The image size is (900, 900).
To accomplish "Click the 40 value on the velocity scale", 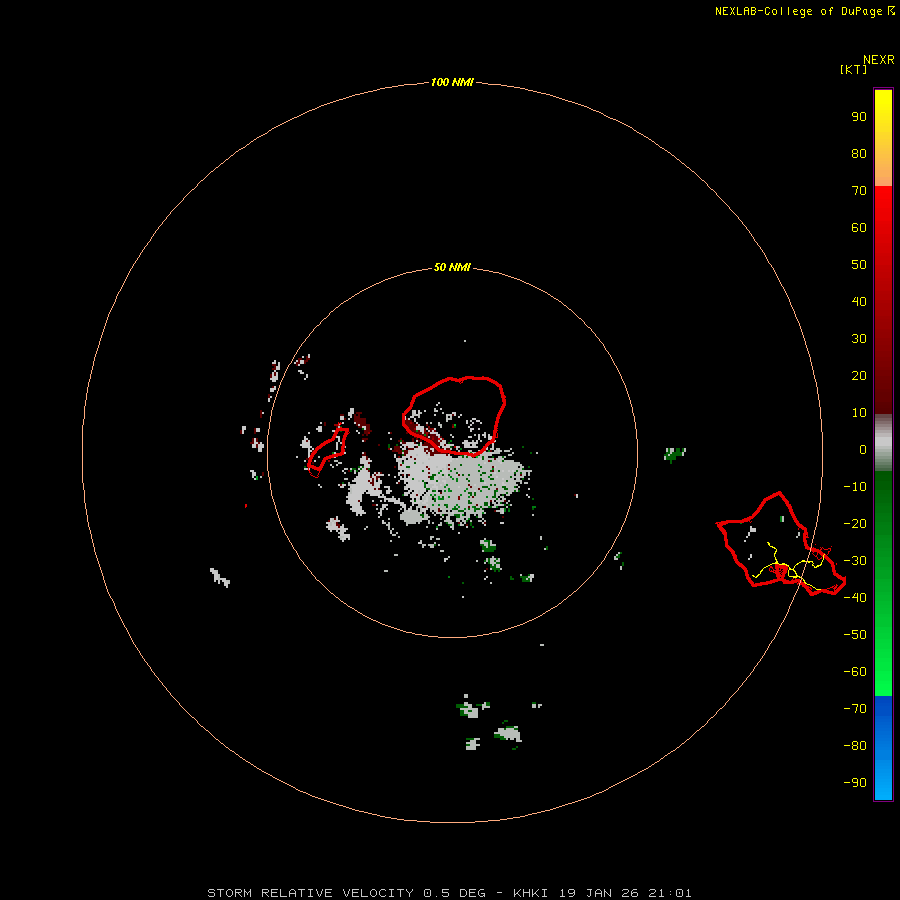I will pyautogui.click(x=859, y=301).
